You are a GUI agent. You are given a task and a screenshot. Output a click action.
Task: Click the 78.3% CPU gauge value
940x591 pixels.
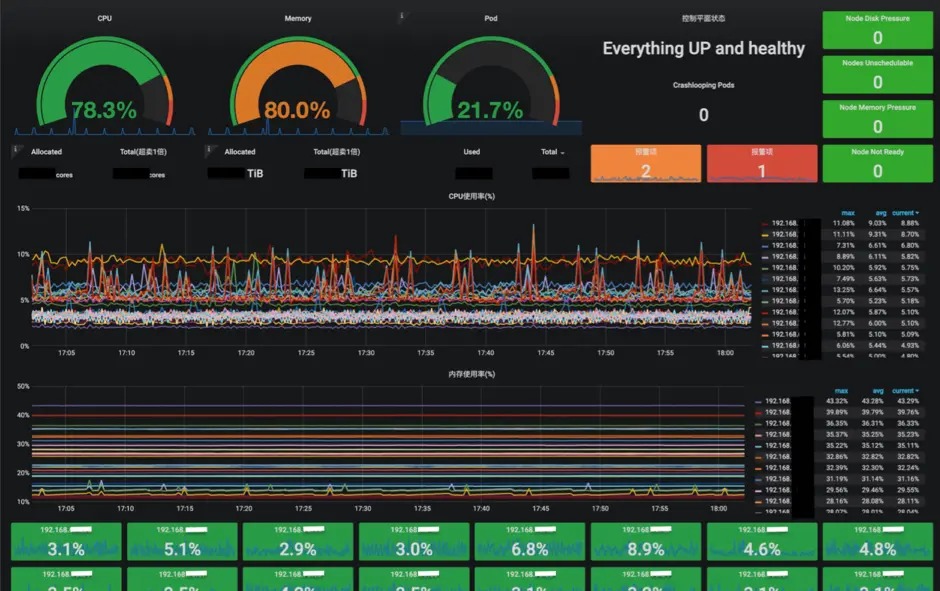(104, 110)
